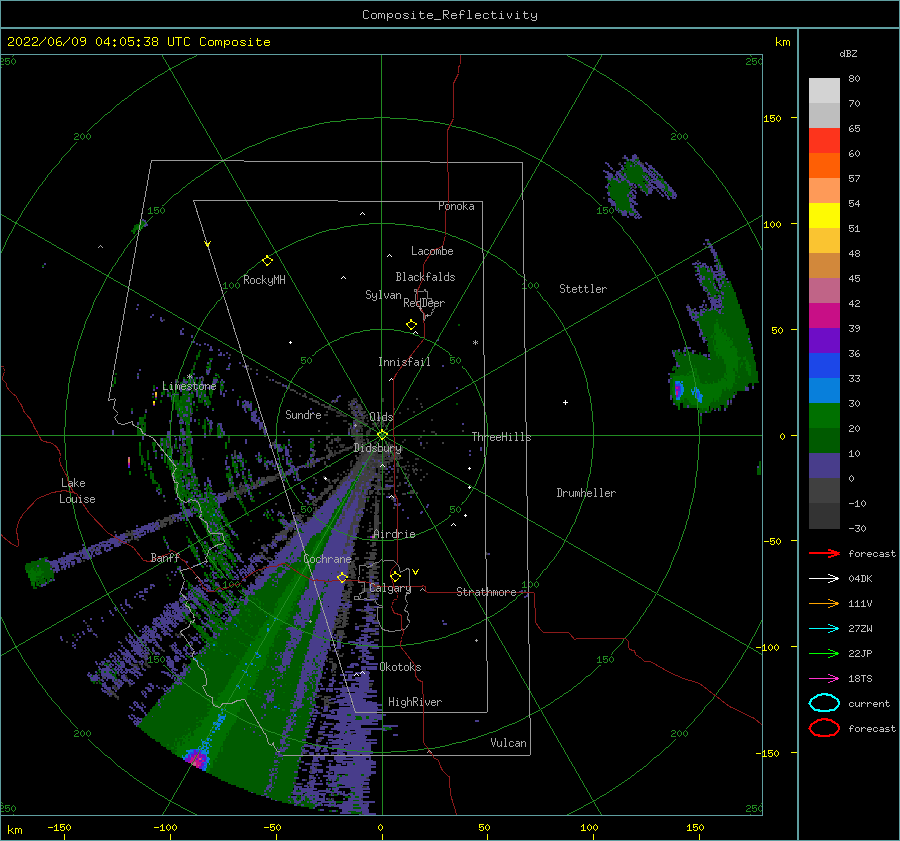Select the 51 dBZ yellow color swatch
The height and width of the screenshot is (841, 900).
point(824,215)
